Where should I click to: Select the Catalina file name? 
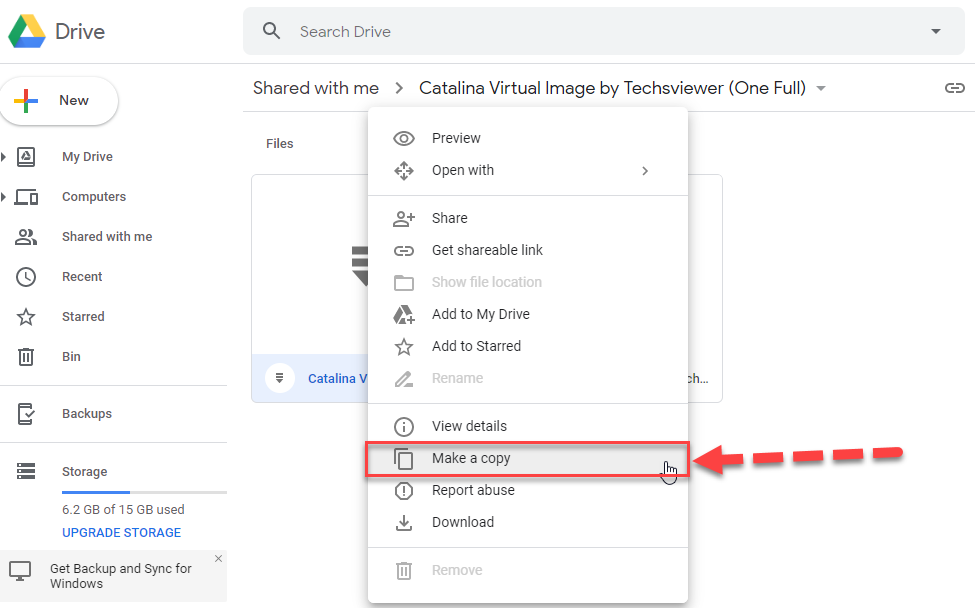(x=338, y=378)
